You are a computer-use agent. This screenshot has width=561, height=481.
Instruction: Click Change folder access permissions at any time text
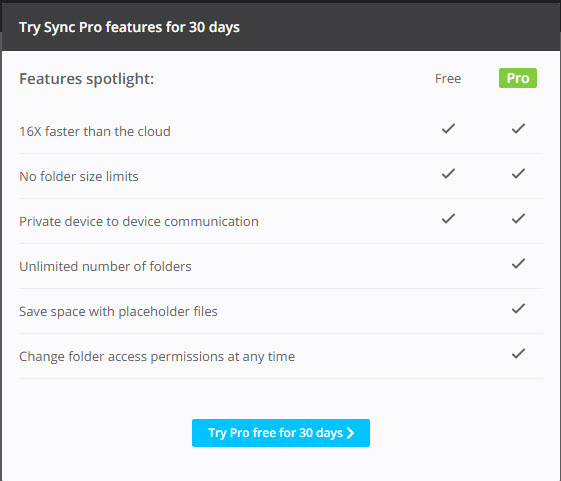point(157,357)
